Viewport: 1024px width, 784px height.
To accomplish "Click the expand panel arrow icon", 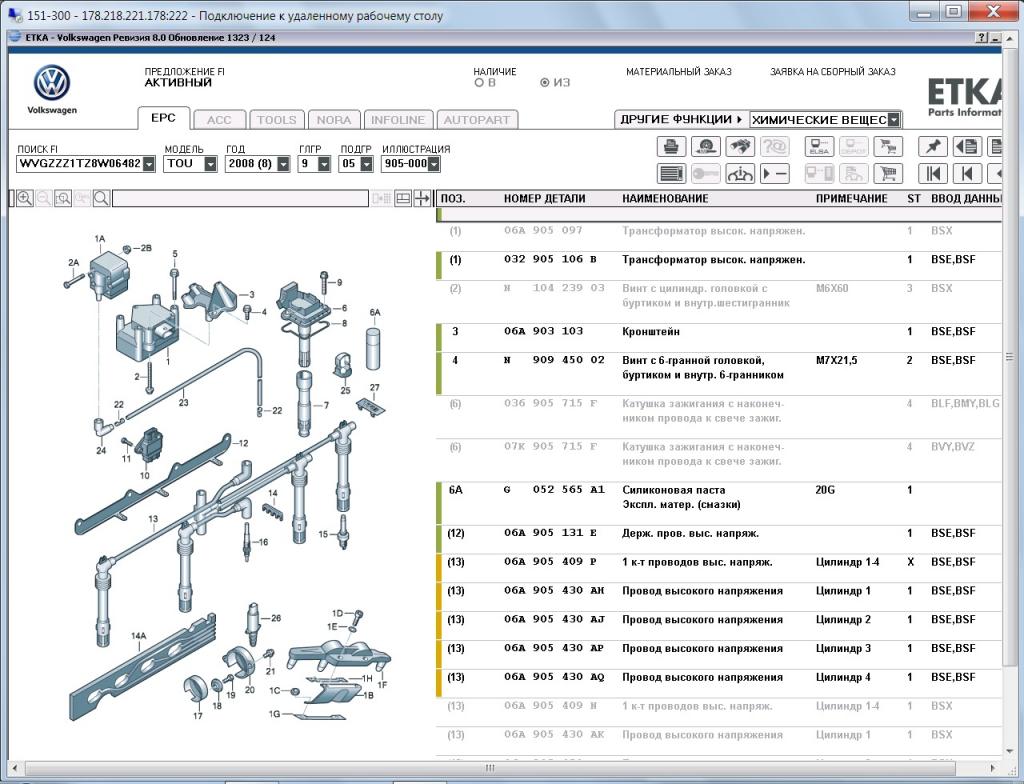I will [422, 198].
